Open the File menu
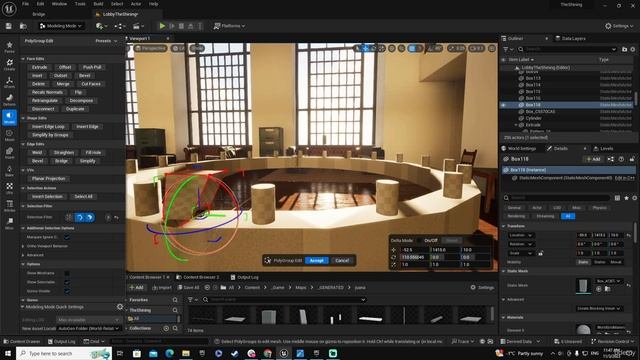 25,4
